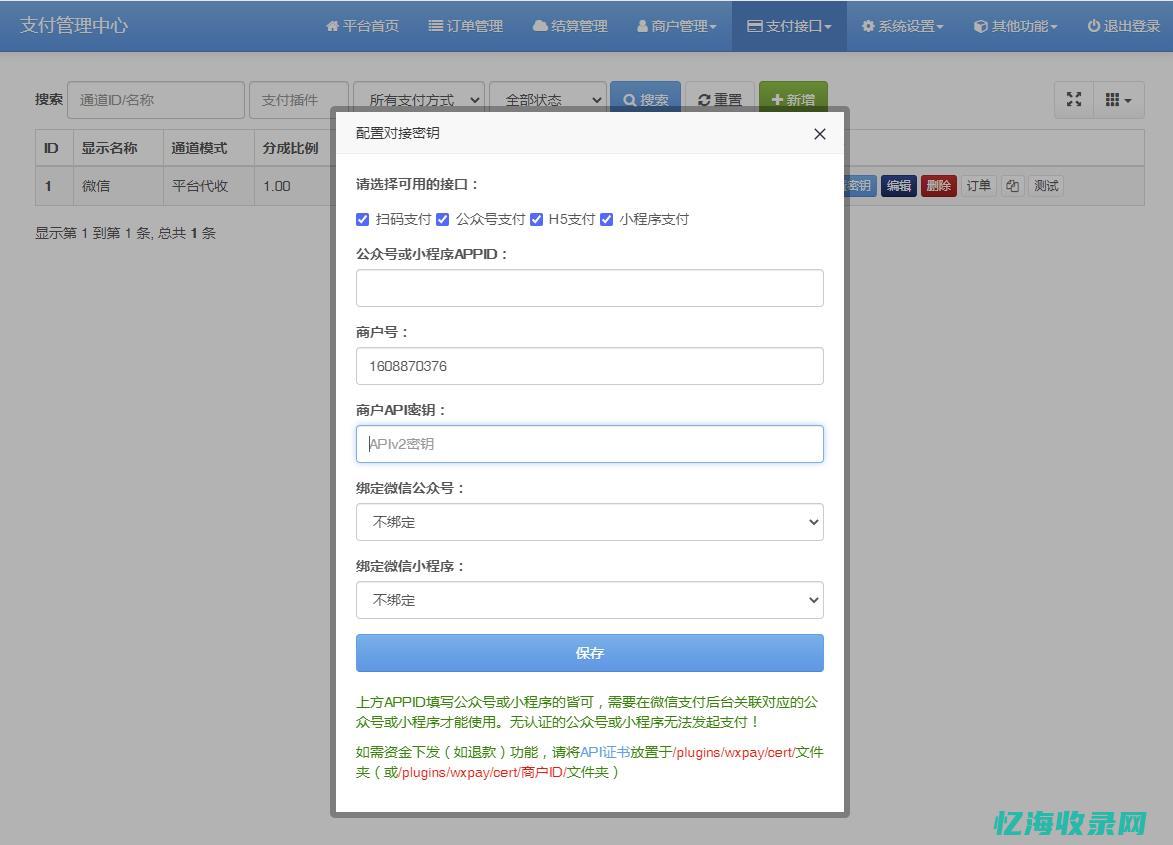Click the copy icon button in row 1

click(1012, 185)
